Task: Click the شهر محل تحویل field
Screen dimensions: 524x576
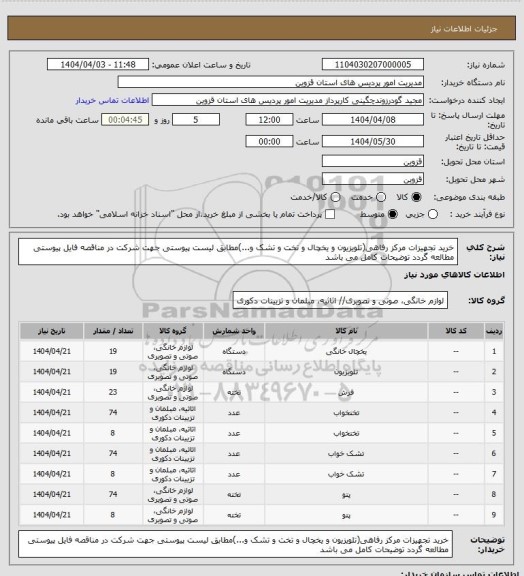Action: (x=373, y=179)
